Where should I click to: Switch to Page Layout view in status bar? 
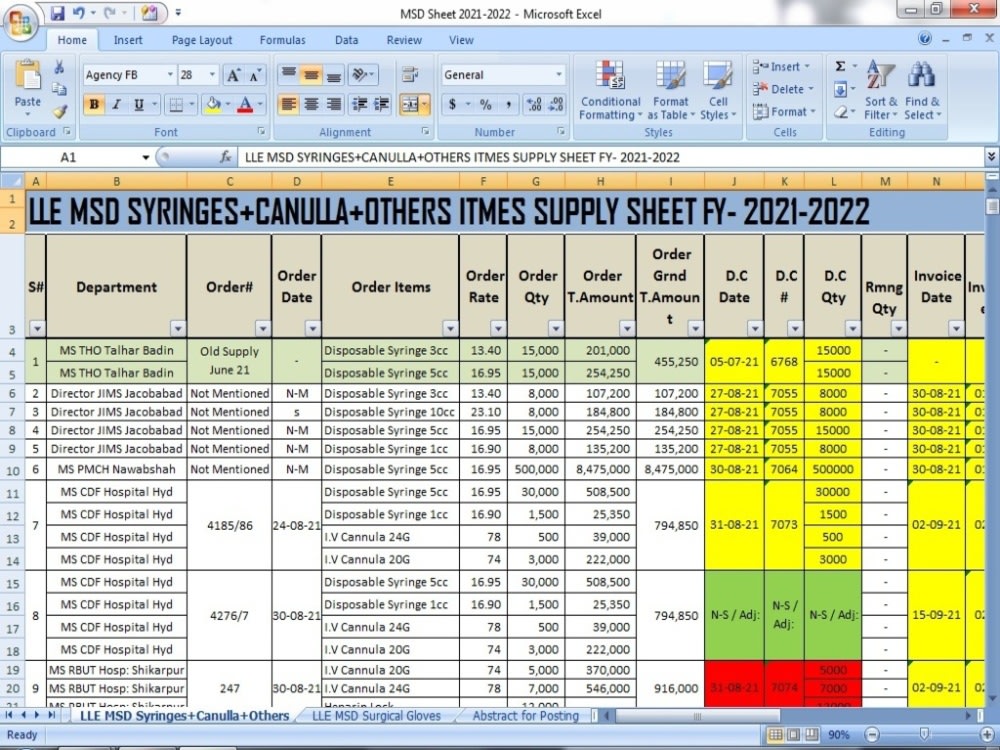[793, 735]
